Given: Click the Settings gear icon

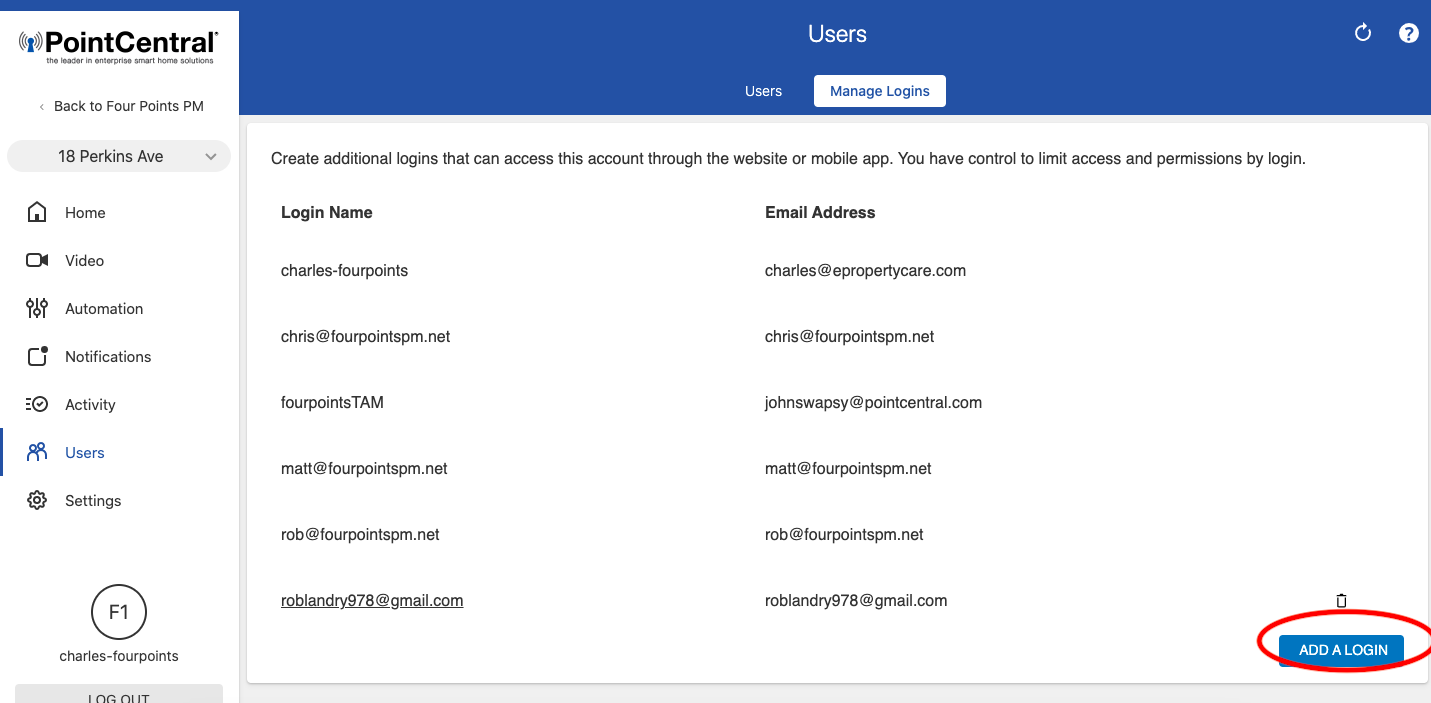Looking at the screenshot, I should (37, 500).
